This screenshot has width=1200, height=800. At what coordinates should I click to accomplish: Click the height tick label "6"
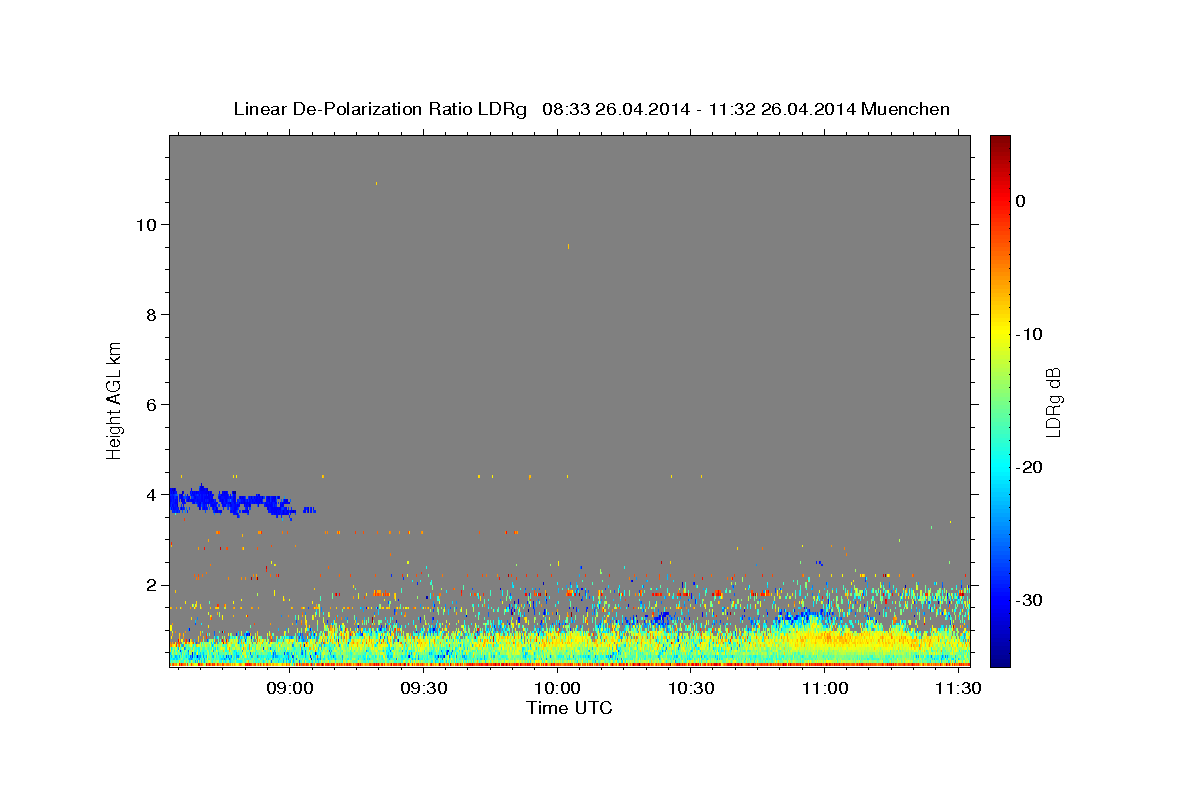pyautogui.click(x=149, y=404)
